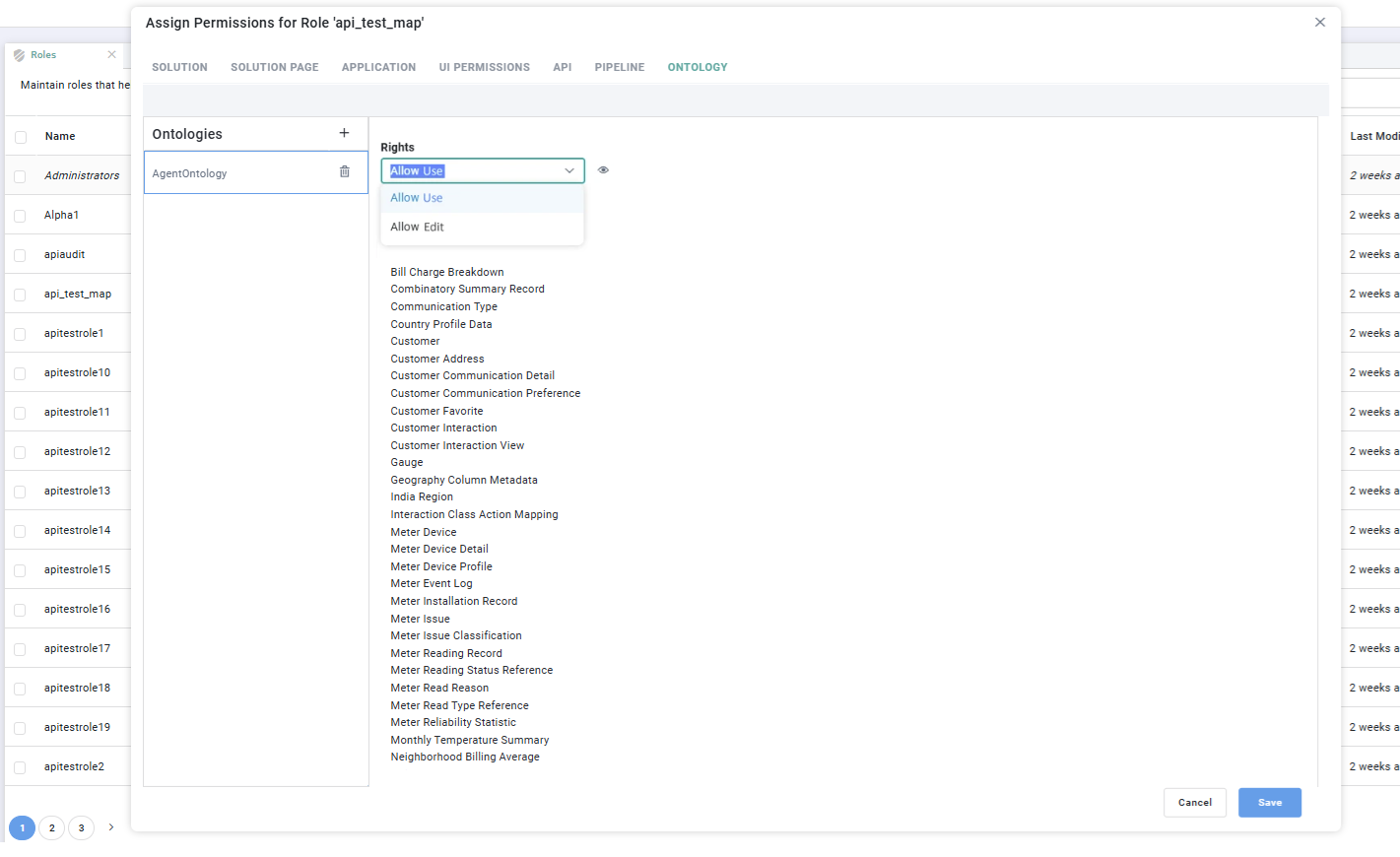Open the SOLUTION tab
This screenshot has width=1400, height=857.
179,67
